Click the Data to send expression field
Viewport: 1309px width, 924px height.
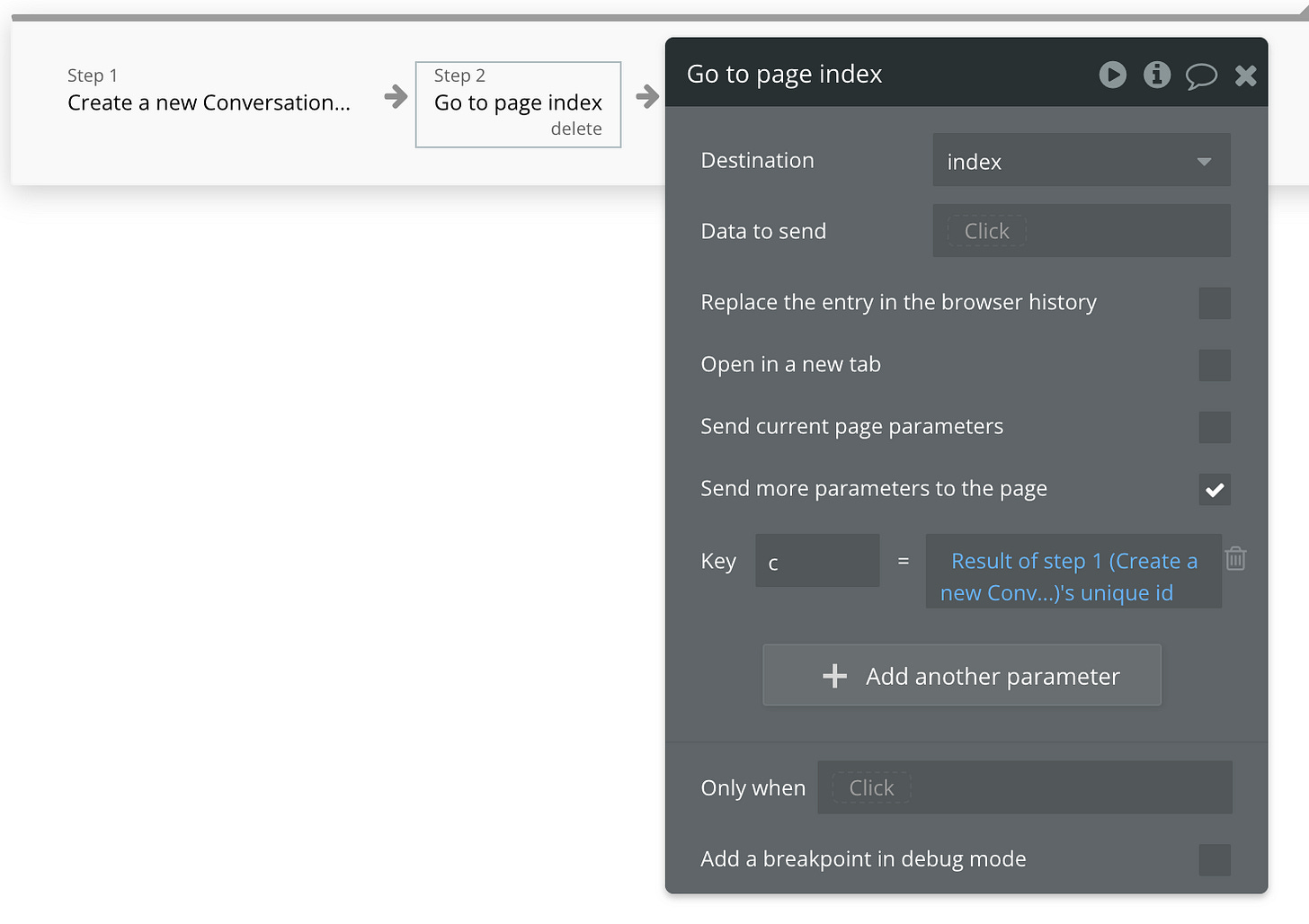point(1082,231)
